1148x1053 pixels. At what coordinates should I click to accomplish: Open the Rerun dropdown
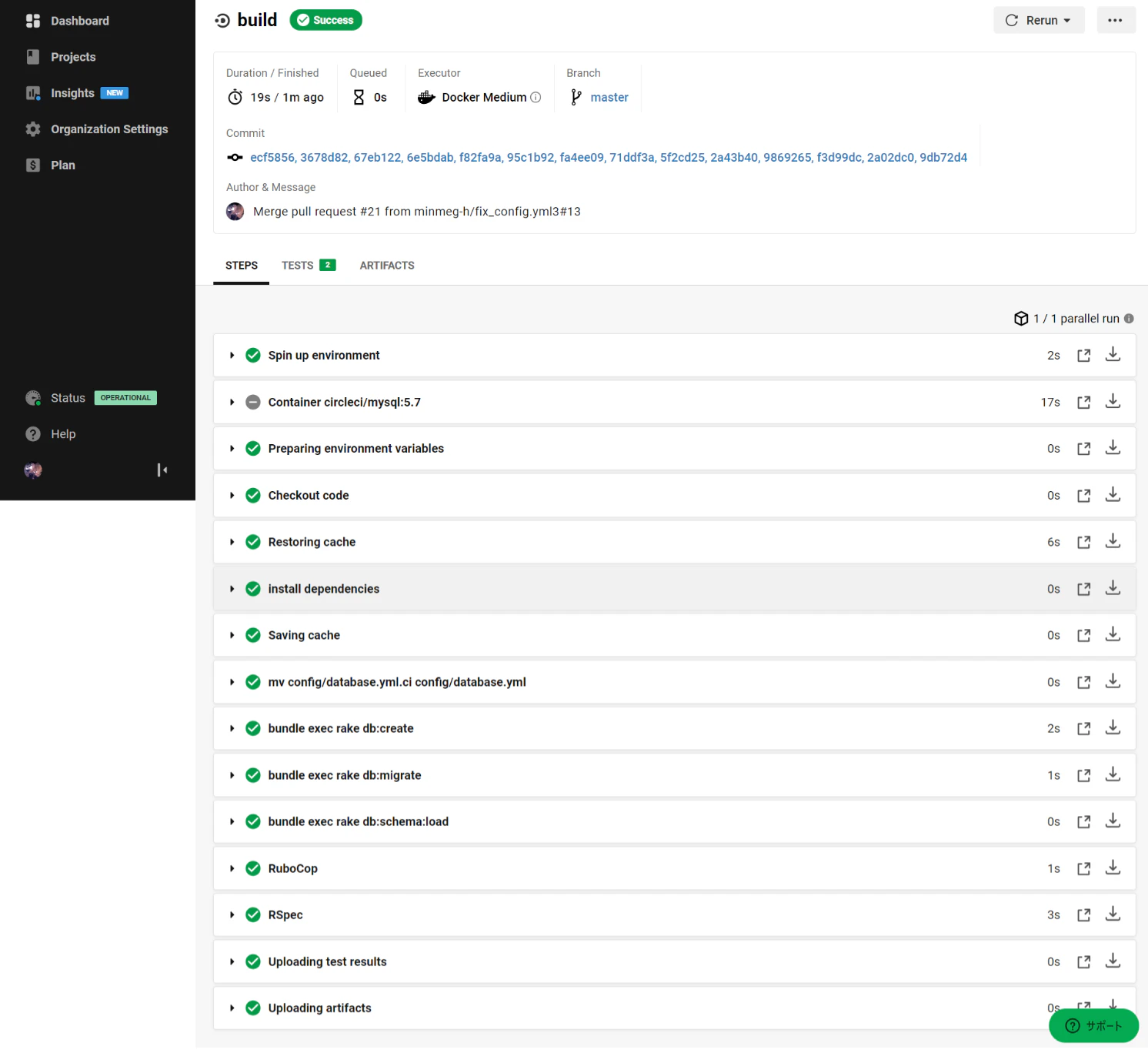pos(1039,20)
